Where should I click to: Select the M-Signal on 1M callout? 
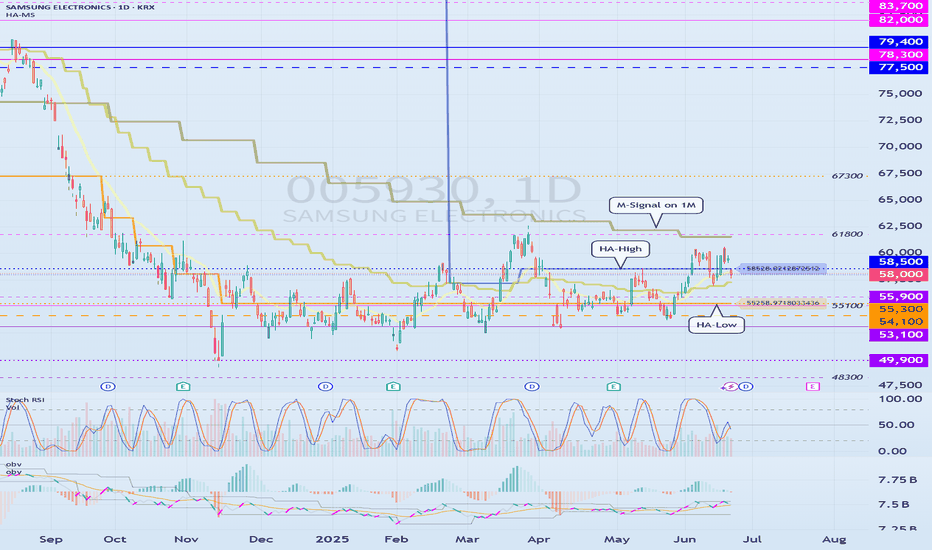pos(656,205)
